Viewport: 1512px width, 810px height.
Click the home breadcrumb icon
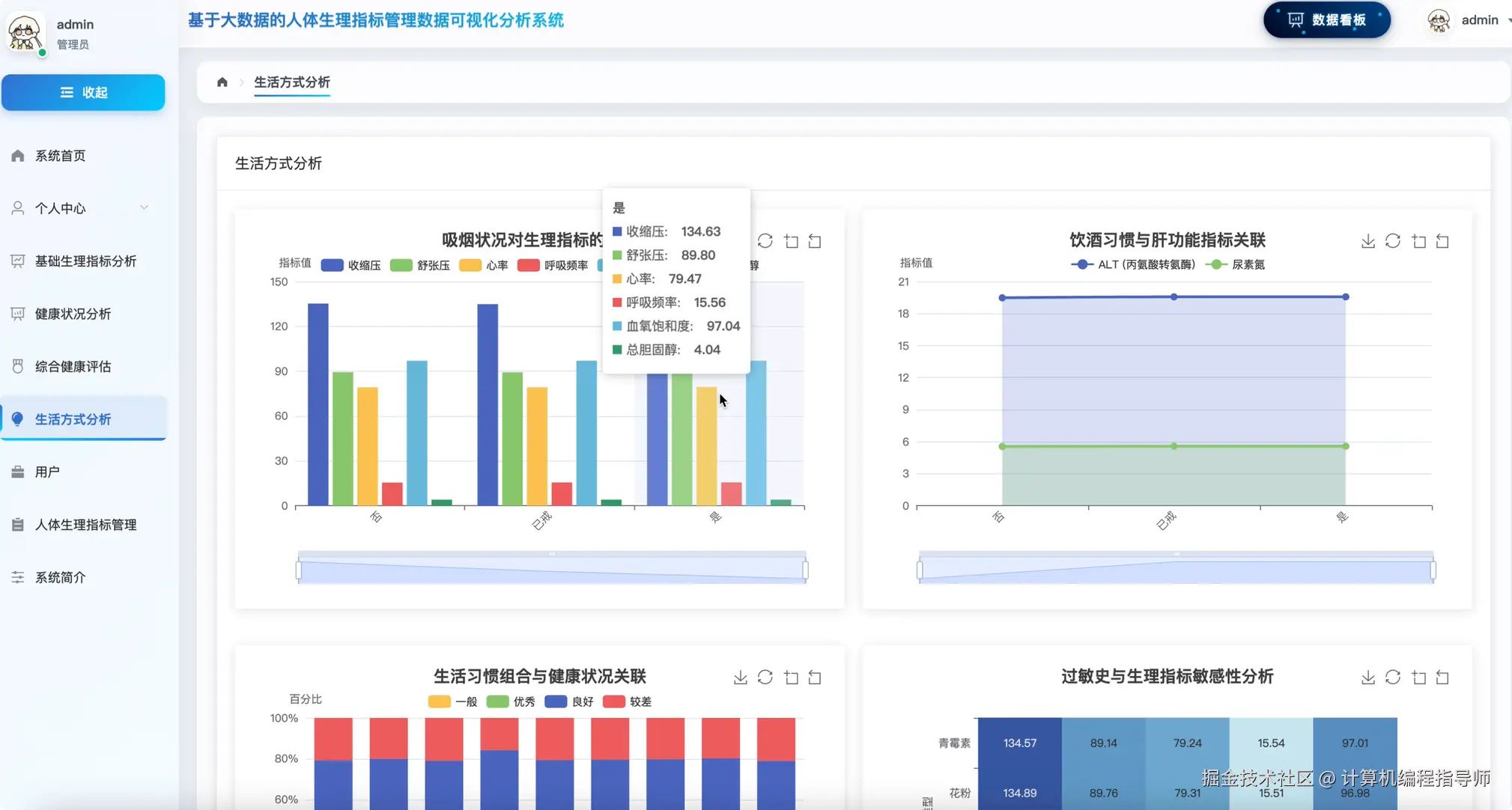point(222,82)
